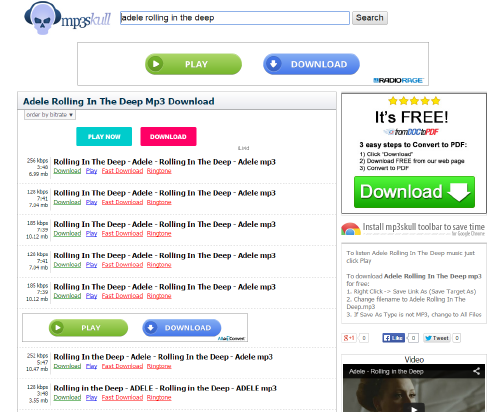Click the green Download PDF ad button
The height and width of the screenshot is (412, 501).
pos(414,192)
